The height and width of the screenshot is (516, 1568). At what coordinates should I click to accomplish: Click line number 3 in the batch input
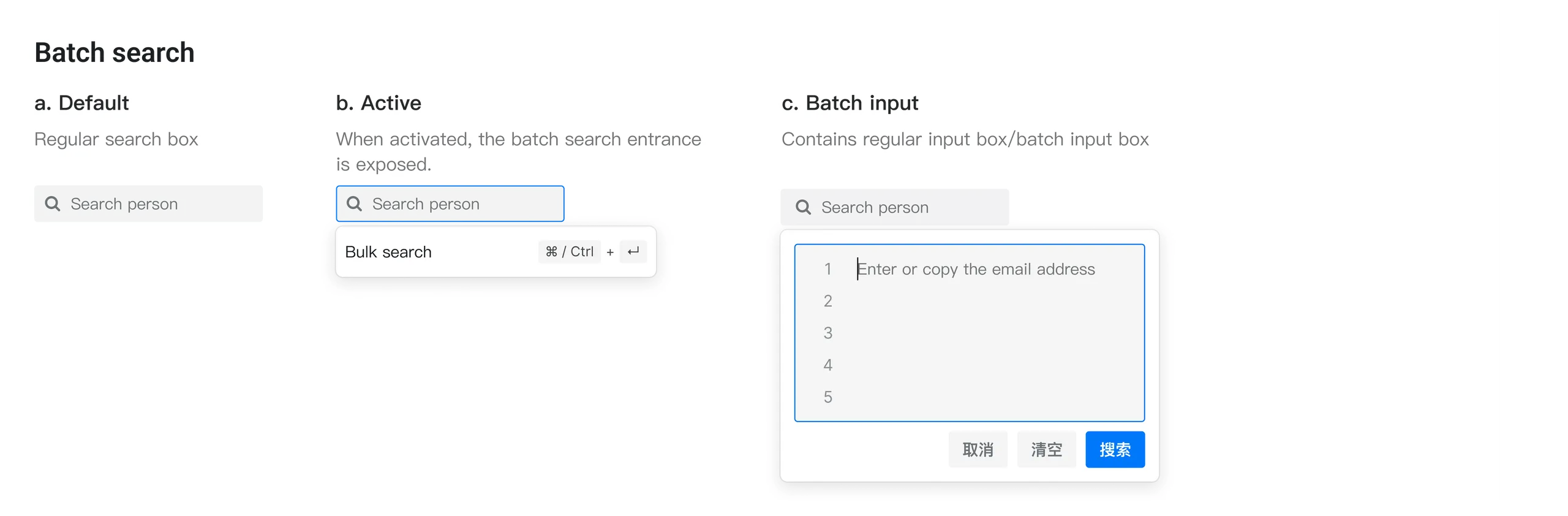828,333
